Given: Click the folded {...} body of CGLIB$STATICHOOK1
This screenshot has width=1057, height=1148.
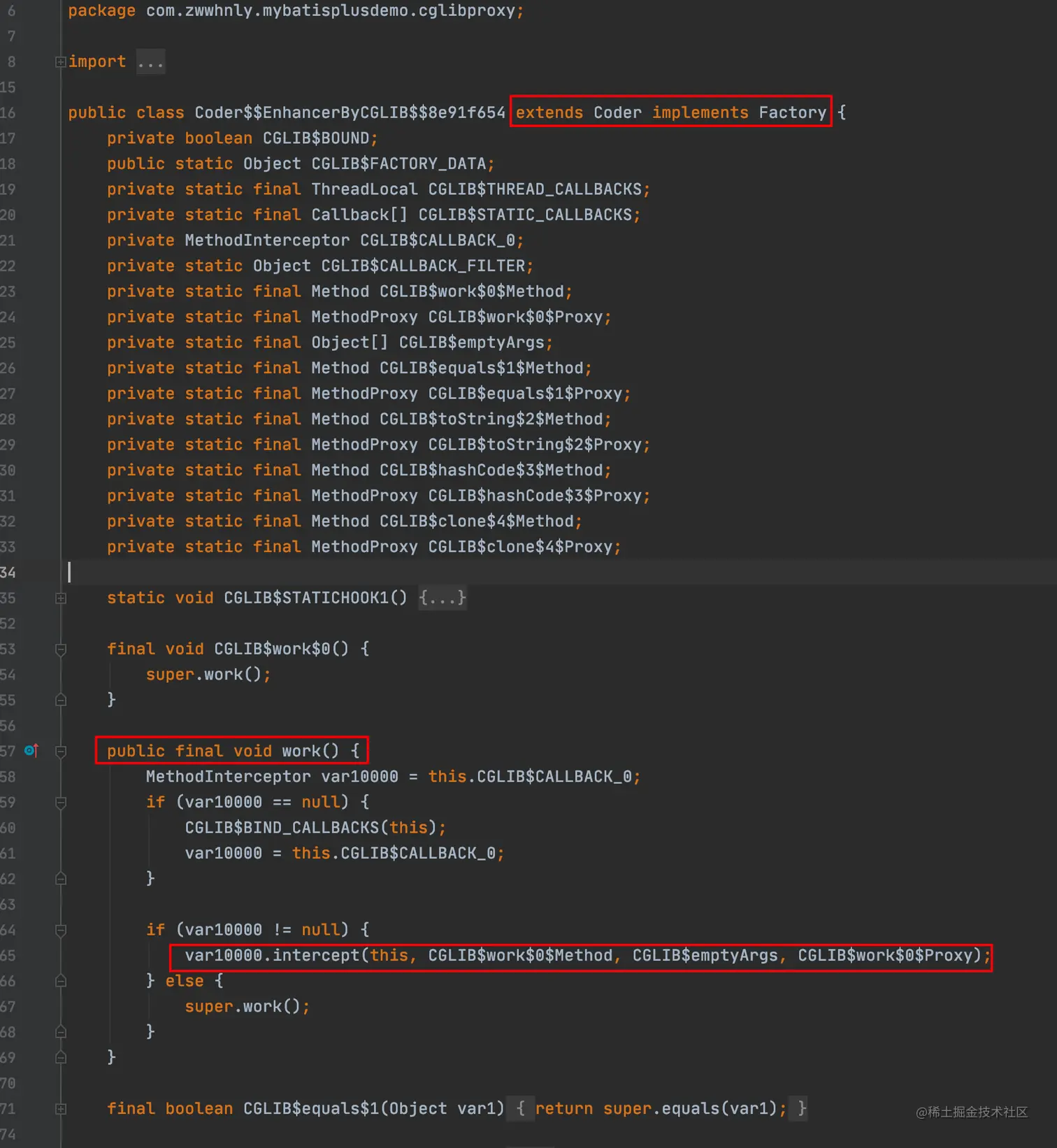Looking at the screenshot, I should pos(443,598).
